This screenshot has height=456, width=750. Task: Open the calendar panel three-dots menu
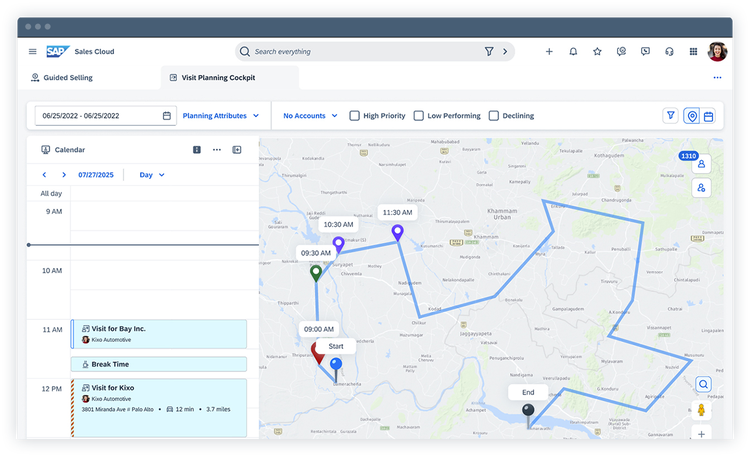pyautogui.click(x=217, y=150)
